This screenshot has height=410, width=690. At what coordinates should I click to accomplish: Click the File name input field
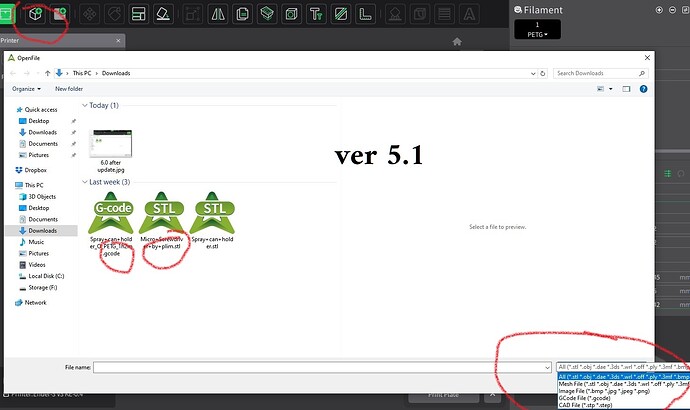click(x=319, y=367)
